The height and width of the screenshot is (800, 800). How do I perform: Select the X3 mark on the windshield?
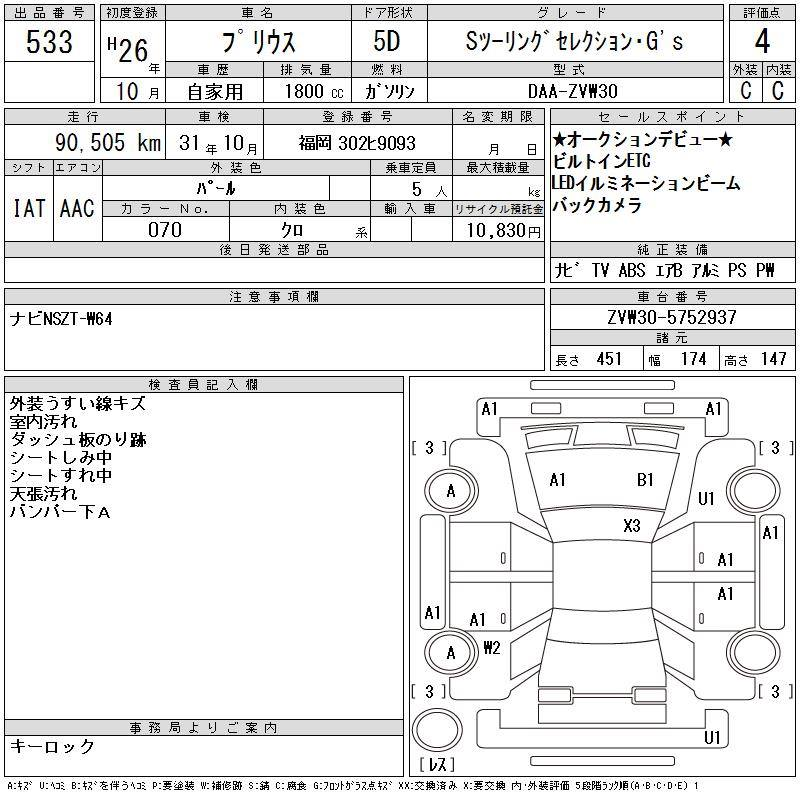[632, 525]
